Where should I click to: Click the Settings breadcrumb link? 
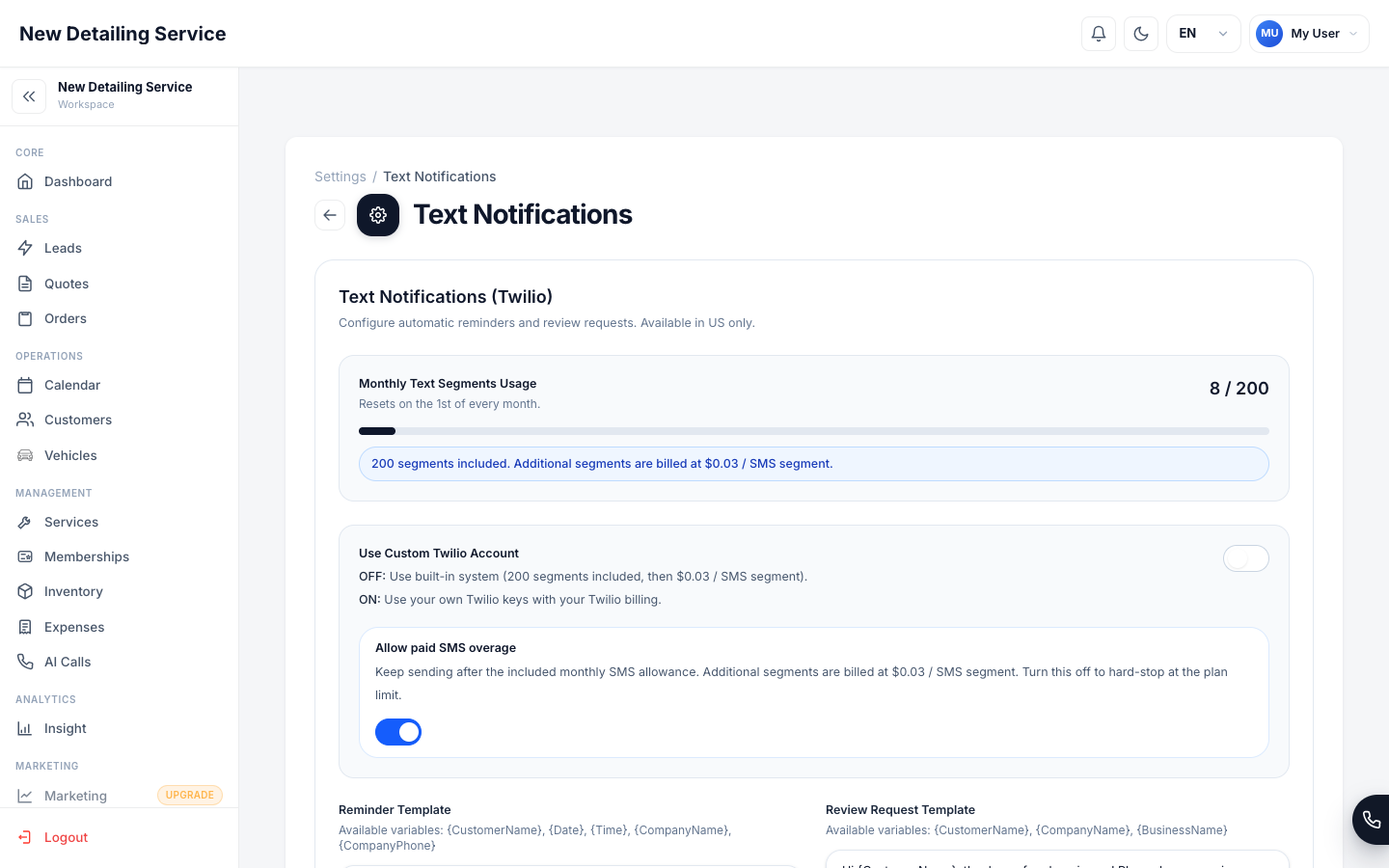[340, 176]
